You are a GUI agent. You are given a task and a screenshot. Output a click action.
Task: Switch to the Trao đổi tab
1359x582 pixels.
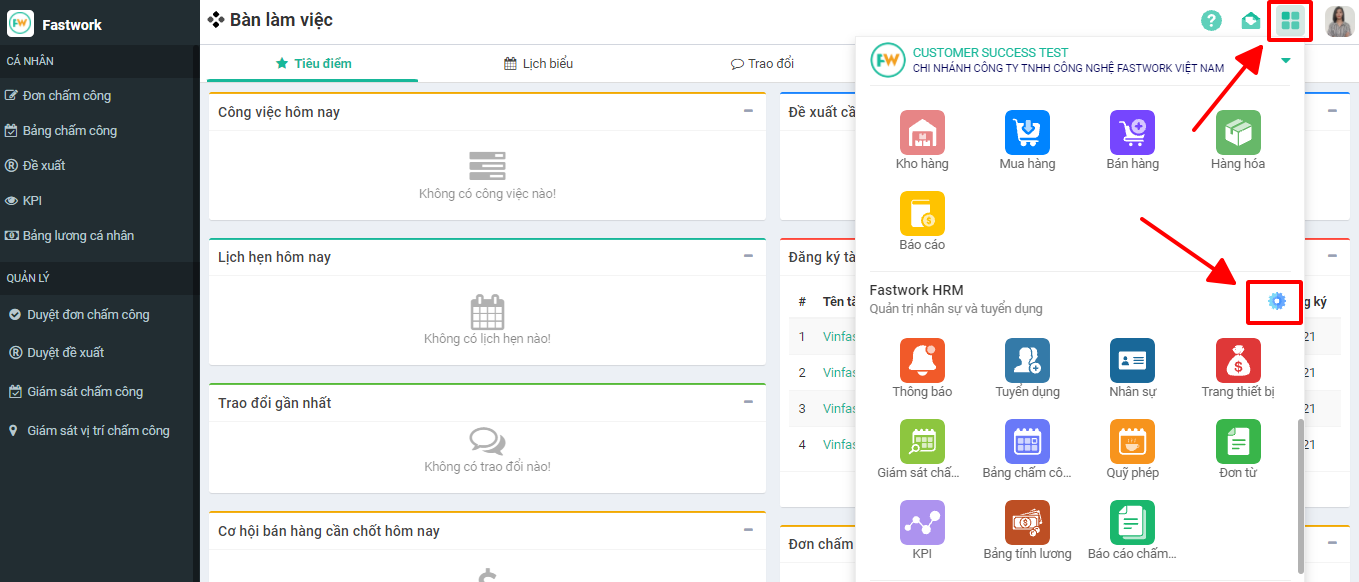tap(762, 64)
